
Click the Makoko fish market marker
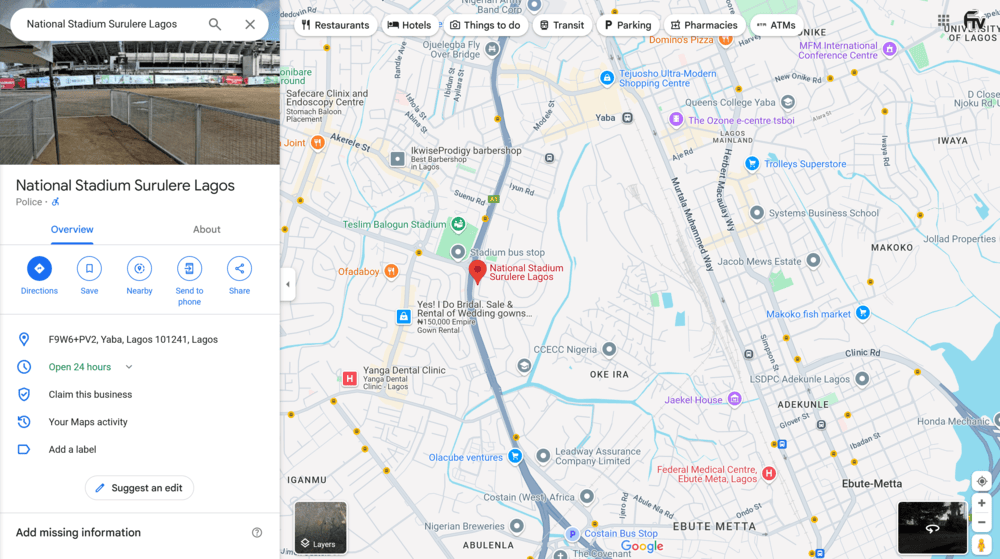863,313
